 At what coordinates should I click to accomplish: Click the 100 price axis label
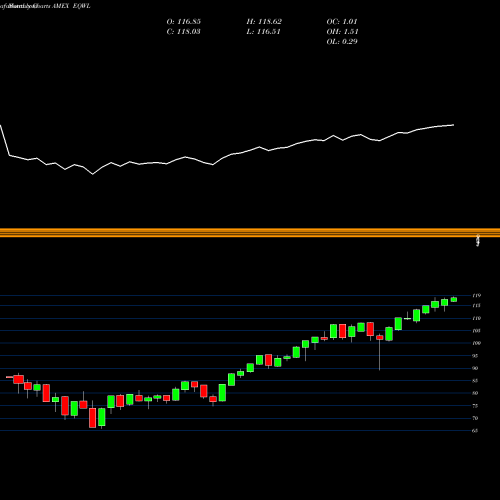pos(476,343)
